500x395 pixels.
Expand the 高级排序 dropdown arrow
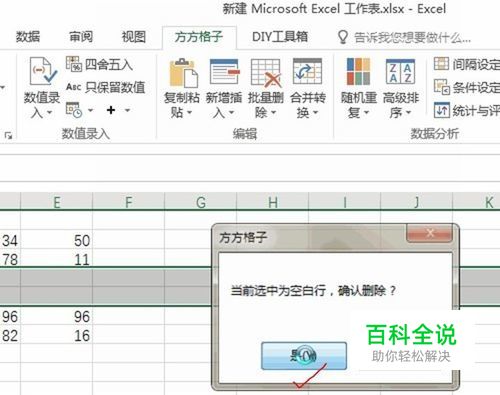(x=408, y=113)
